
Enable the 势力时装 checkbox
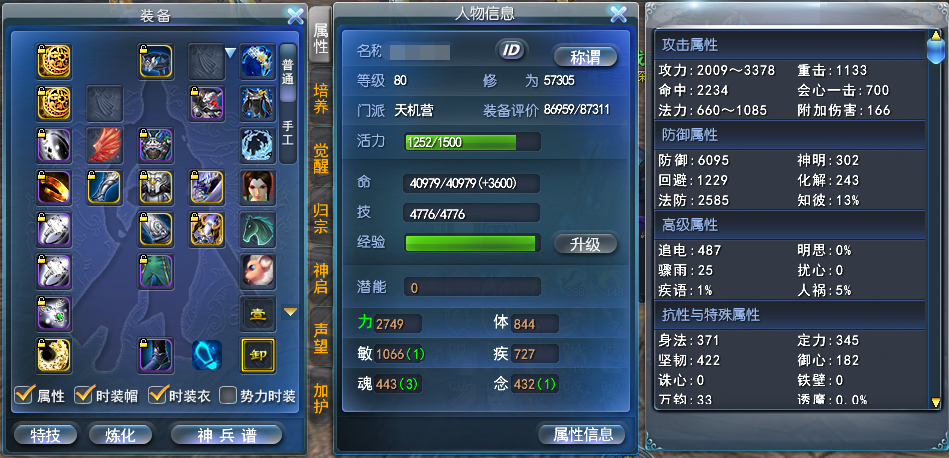coord(227,396)
